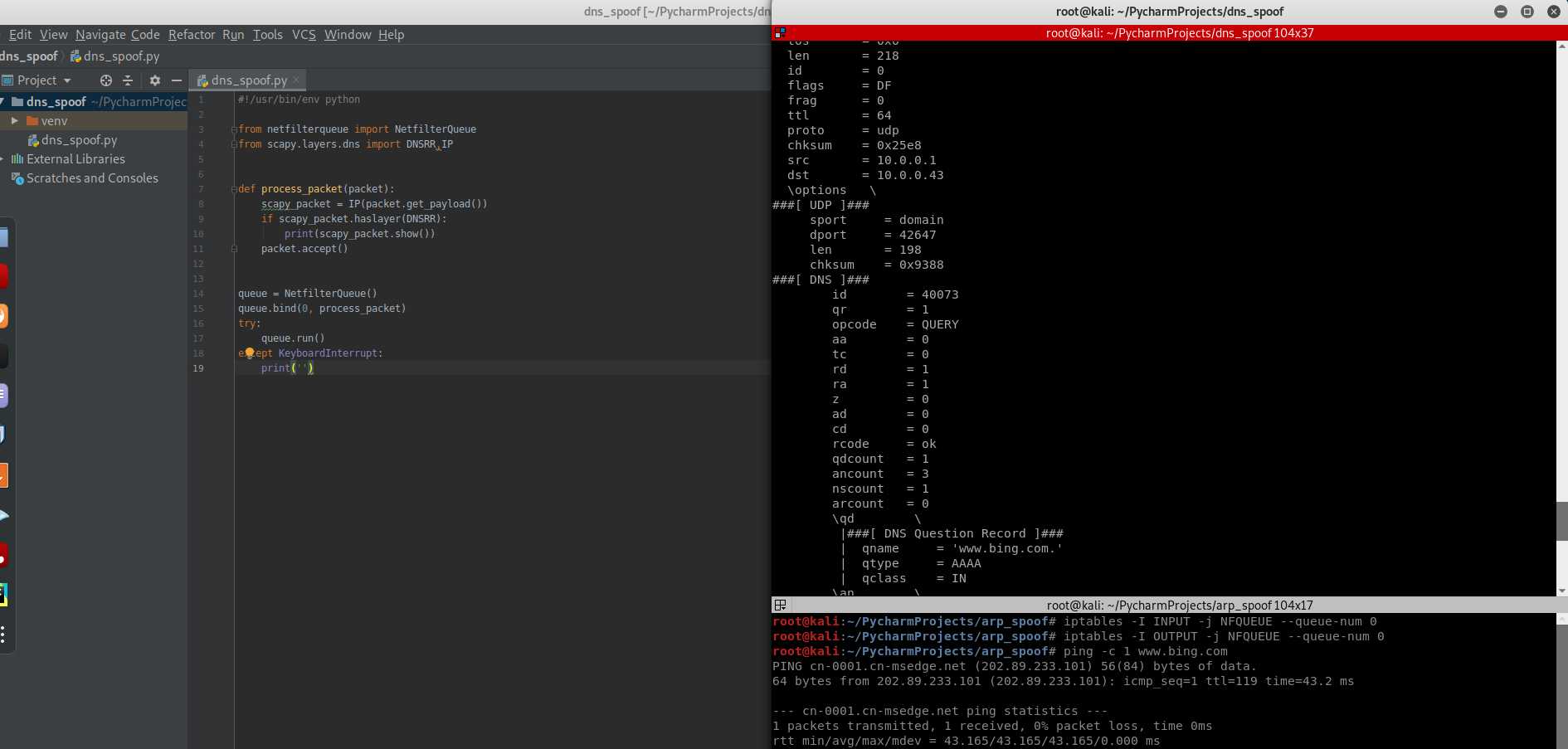Click the orange venv folder icon
1568x749 pixels.
[x=32, y=121]
